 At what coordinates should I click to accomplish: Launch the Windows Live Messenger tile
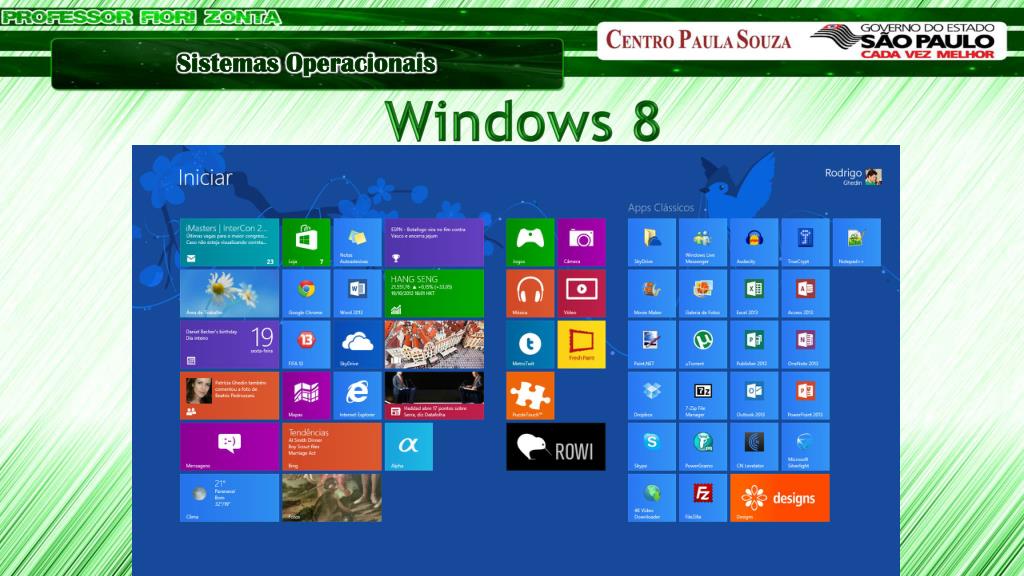[703, 242]
